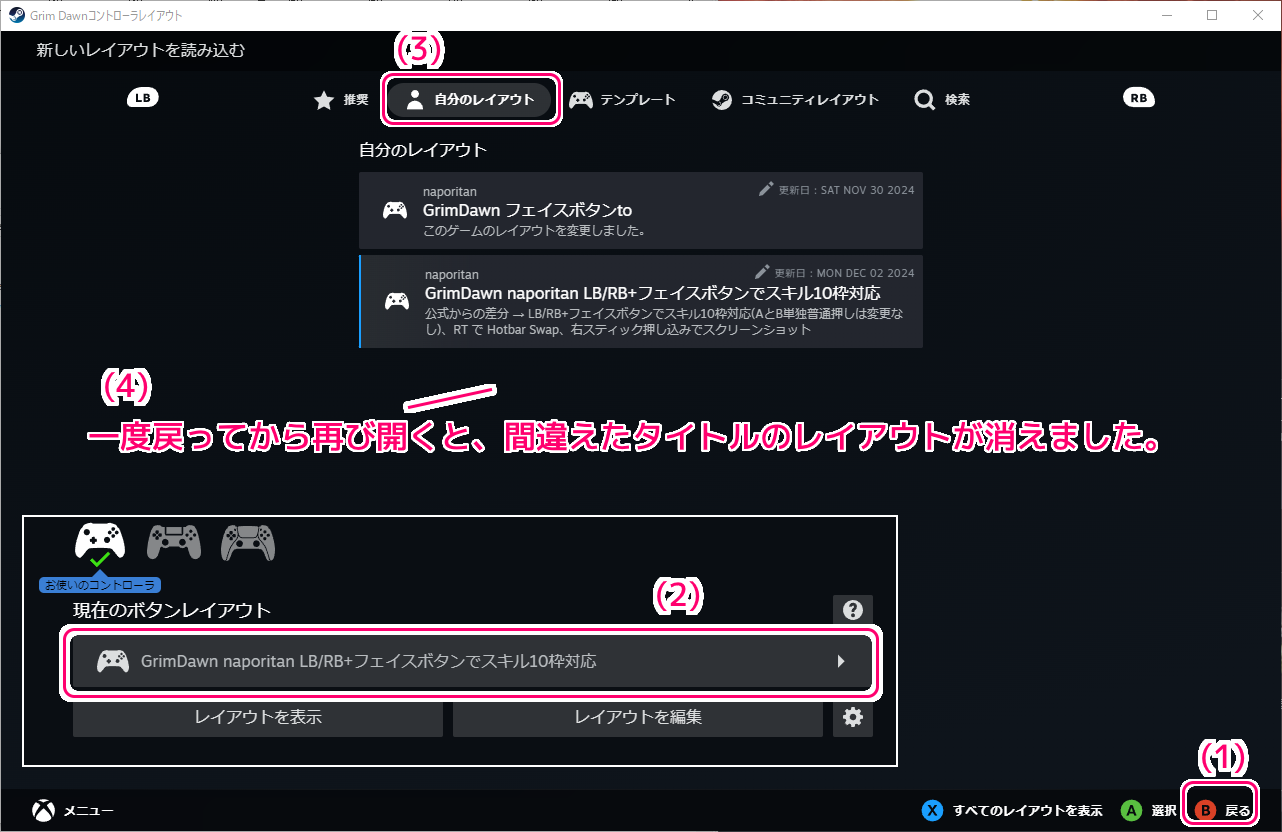Click the RB bumper glyph
Screen dimensions: 1282x832
tap(1138, 98)
